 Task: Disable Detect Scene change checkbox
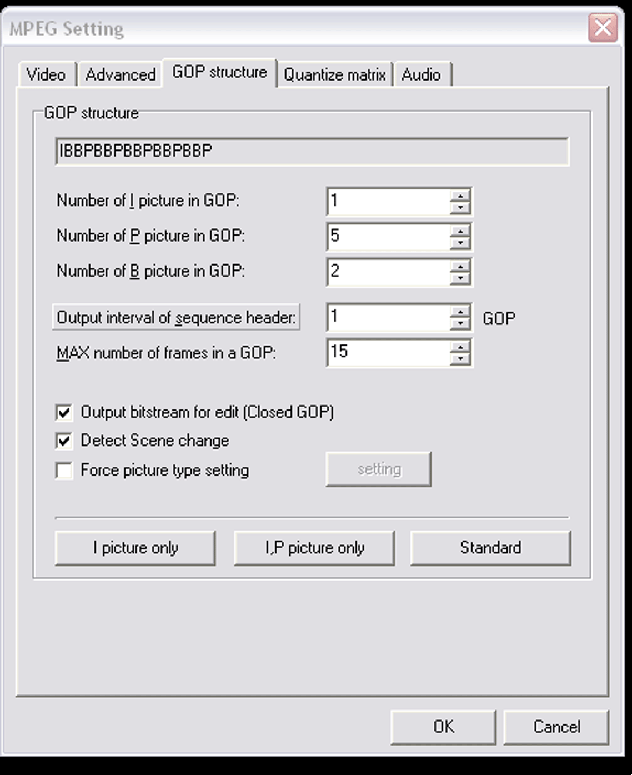(x=64, y=441)
